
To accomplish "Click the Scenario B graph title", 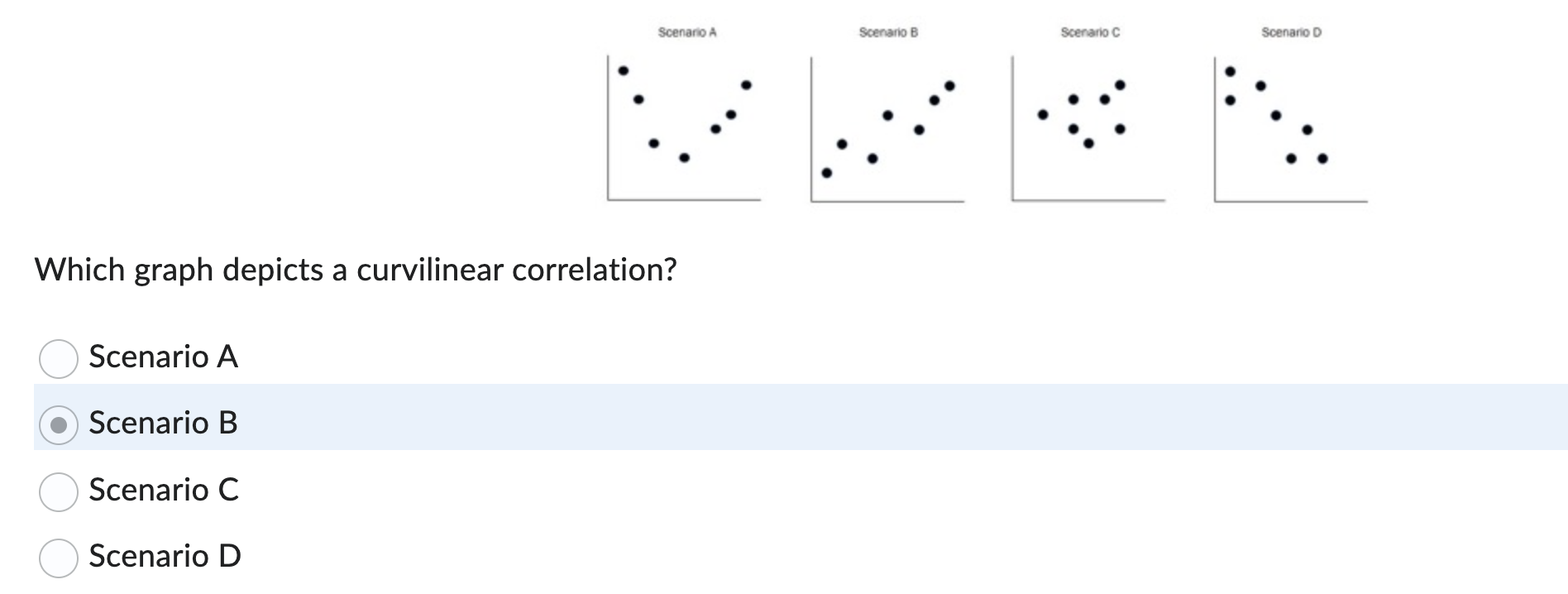I will [887, 31].
